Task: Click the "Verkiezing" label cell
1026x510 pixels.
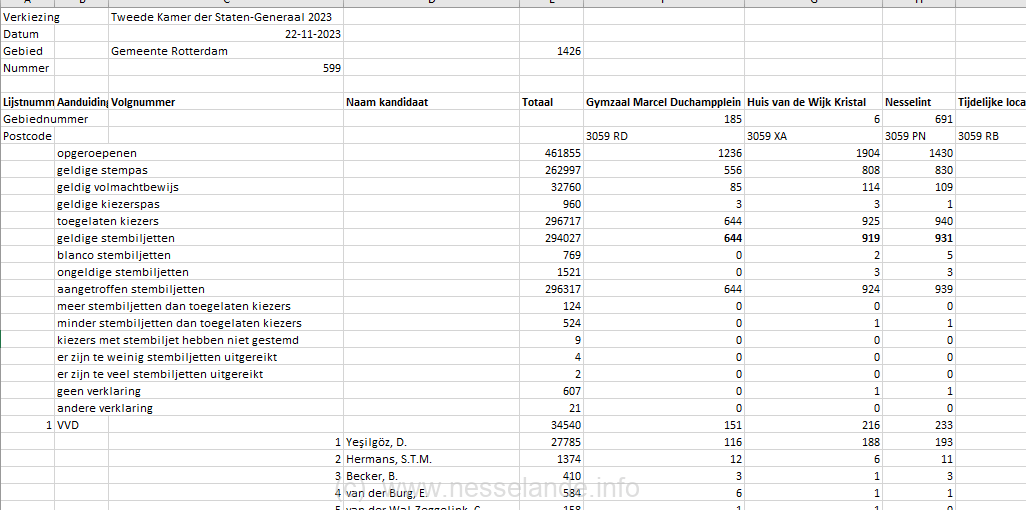Action: [31, 17]
